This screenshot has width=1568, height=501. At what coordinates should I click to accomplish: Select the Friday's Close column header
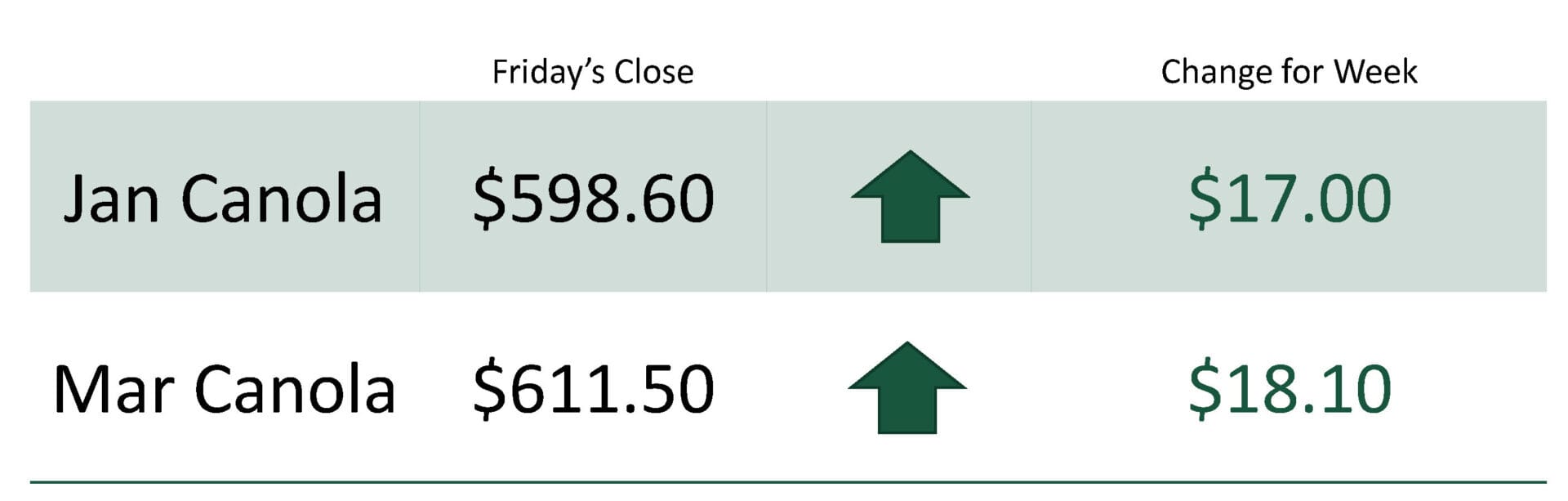[x=592, y=72]
